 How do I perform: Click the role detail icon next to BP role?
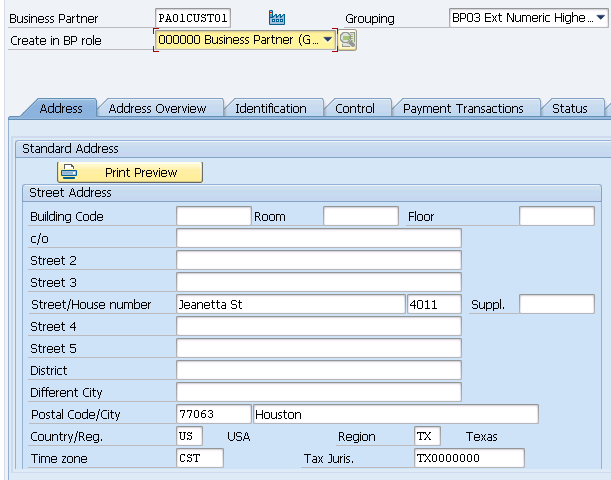pyautogui.click(x=348, y=40)
